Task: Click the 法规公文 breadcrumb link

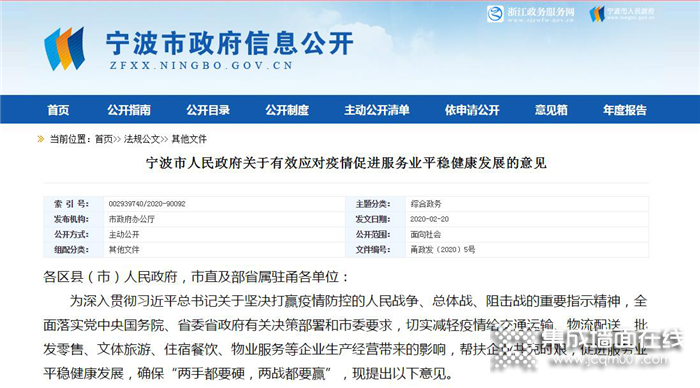Action: coord(142,139)
